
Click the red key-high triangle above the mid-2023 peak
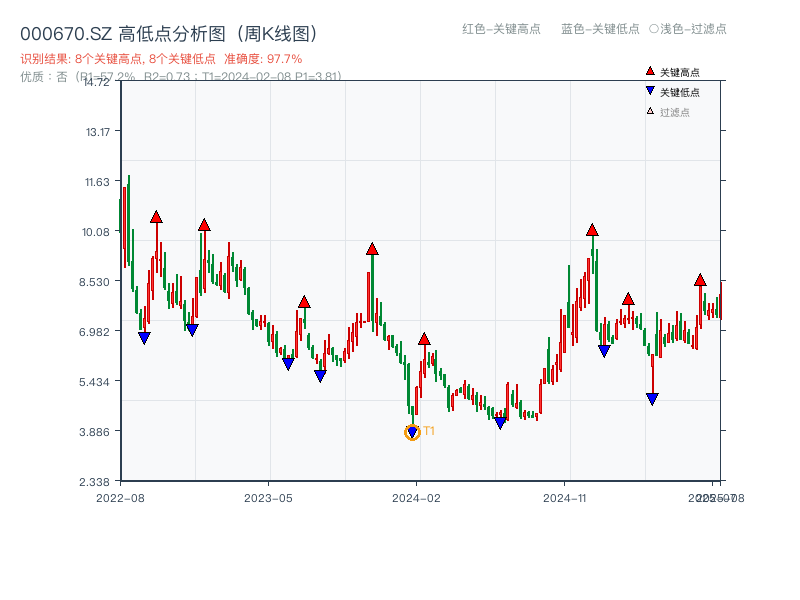[x=304, y=300]
